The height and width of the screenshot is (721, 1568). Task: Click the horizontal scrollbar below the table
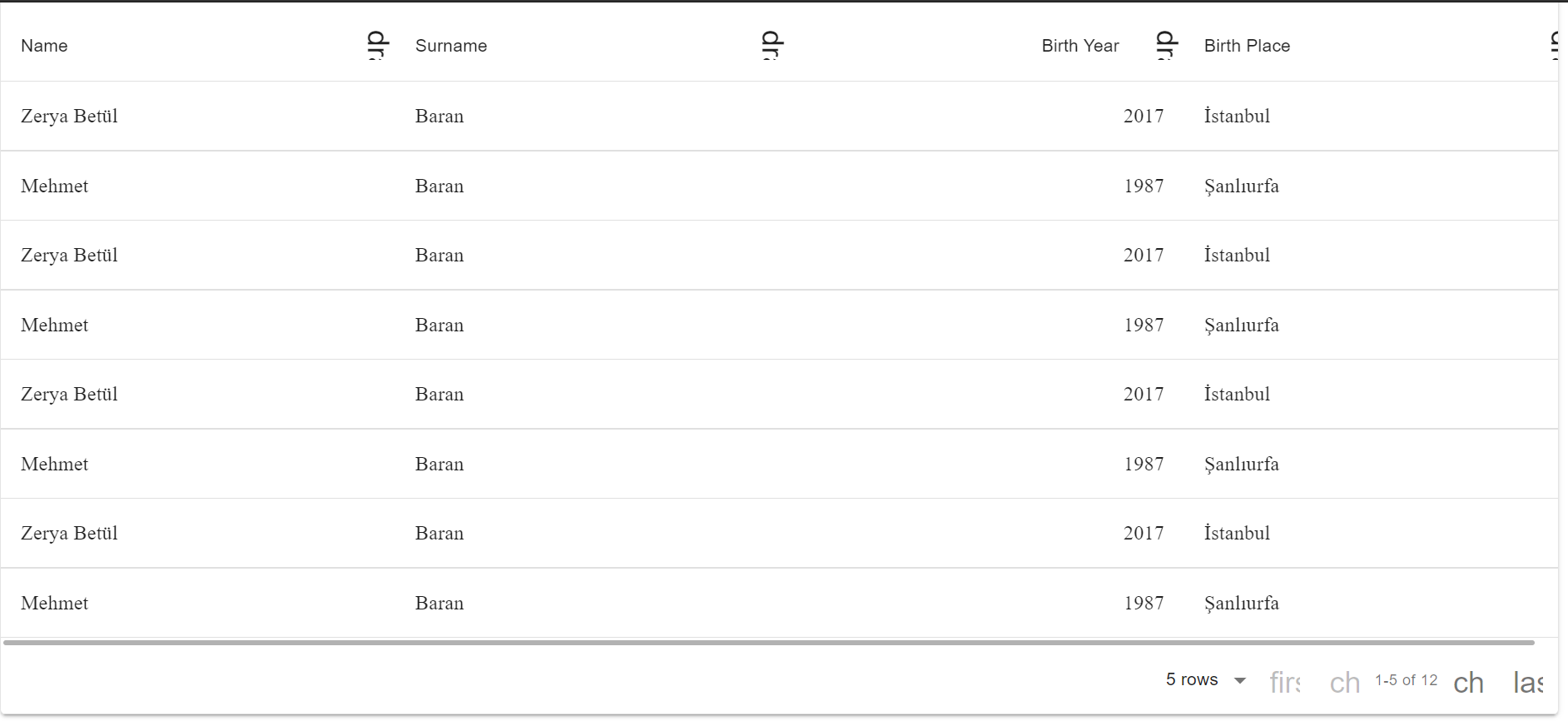tap(769, 643)
